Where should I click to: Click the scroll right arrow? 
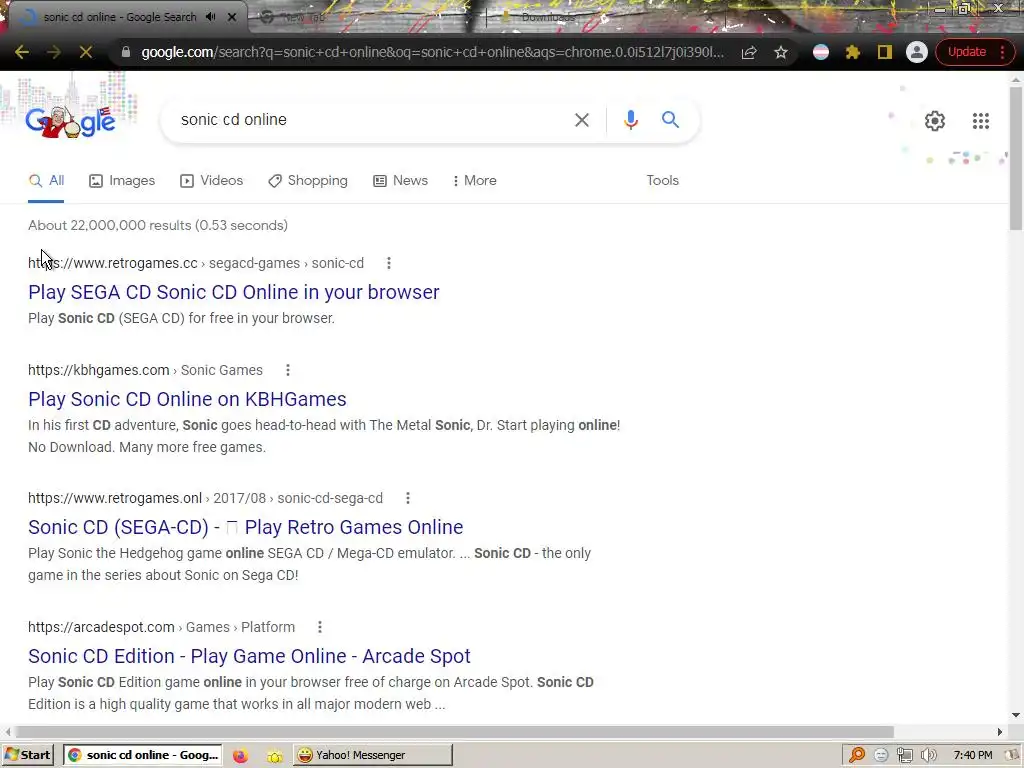1000,732
